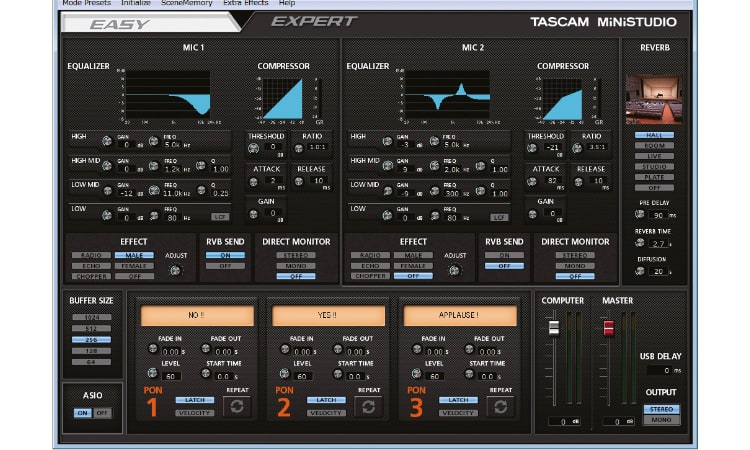Click the USB DELAY value field
This screenshot has height=450, width=750.
click(660, 371)
